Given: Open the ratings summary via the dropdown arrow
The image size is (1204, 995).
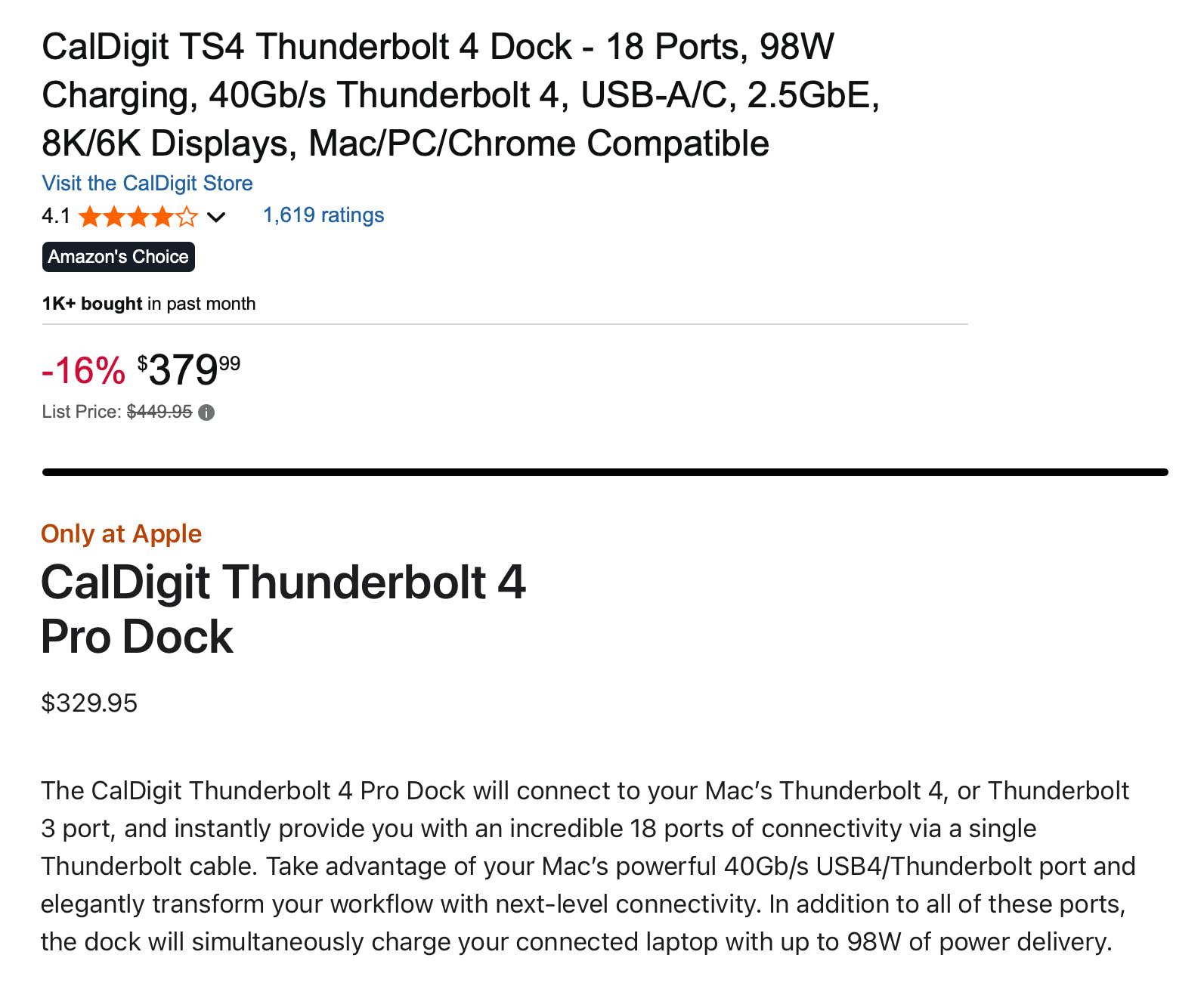Looking at the screenshot, I should point(216,218).
